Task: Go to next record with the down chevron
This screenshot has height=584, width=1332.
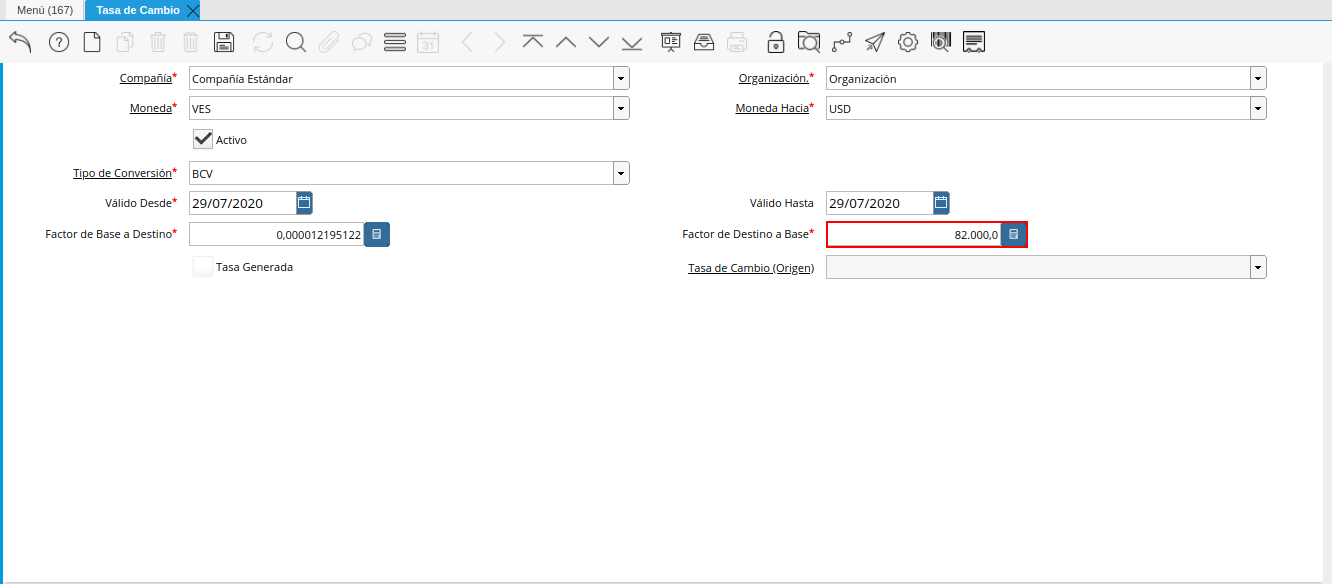Action: [x=599, y=42]
